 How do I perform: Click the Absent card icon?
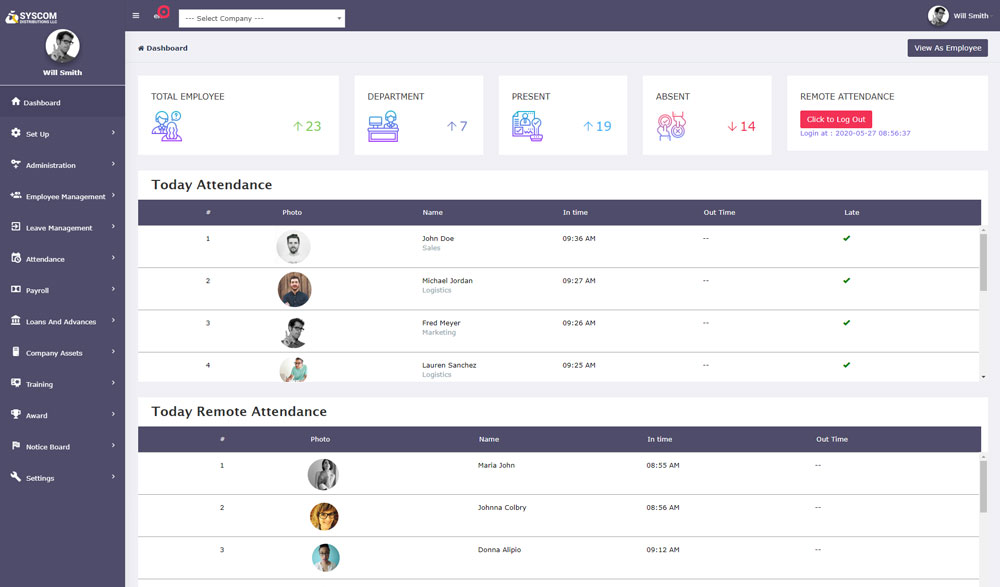coord(671,126)
